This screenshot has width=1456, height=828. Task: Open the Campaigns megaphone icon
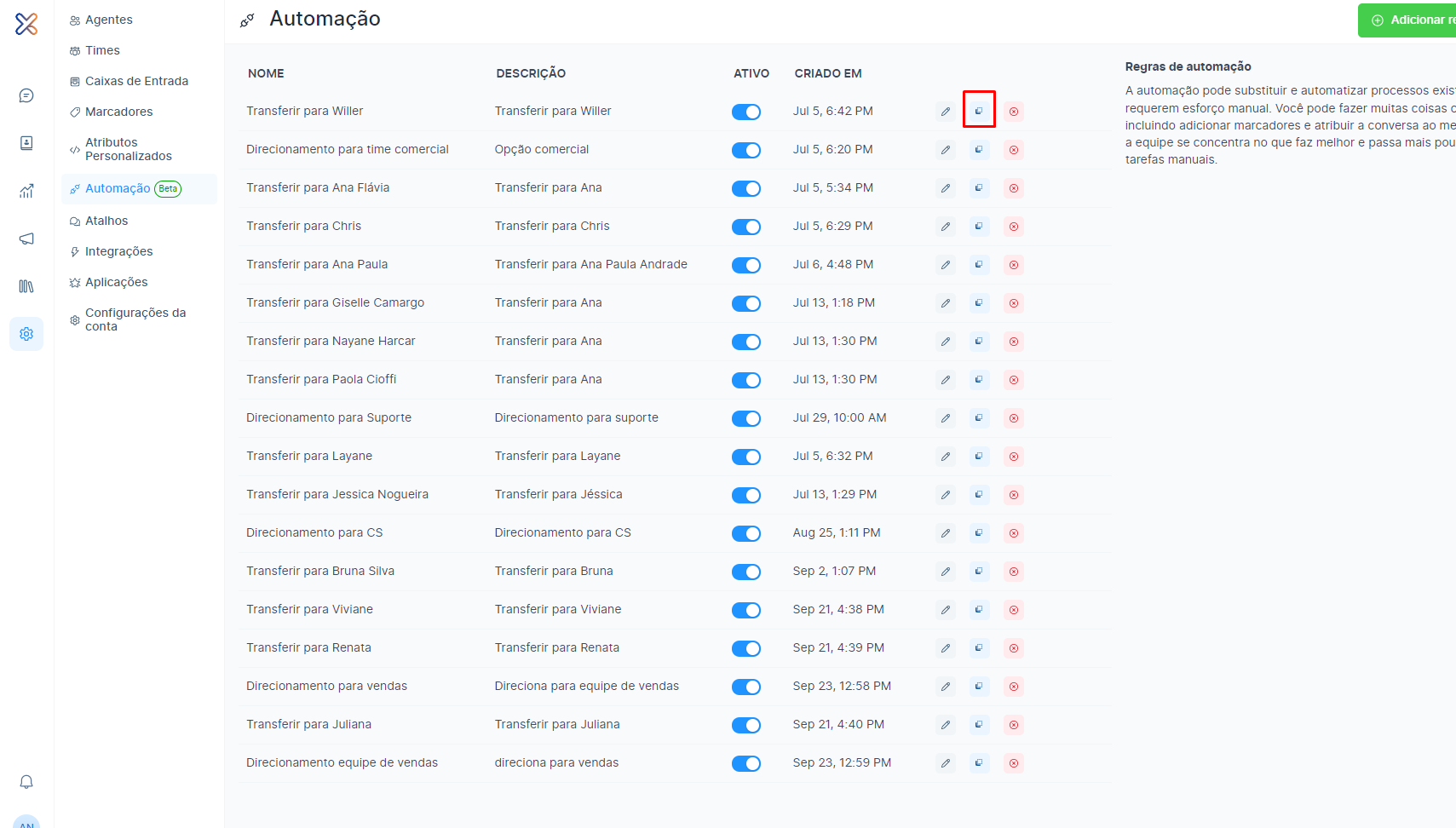coord(26,239)
